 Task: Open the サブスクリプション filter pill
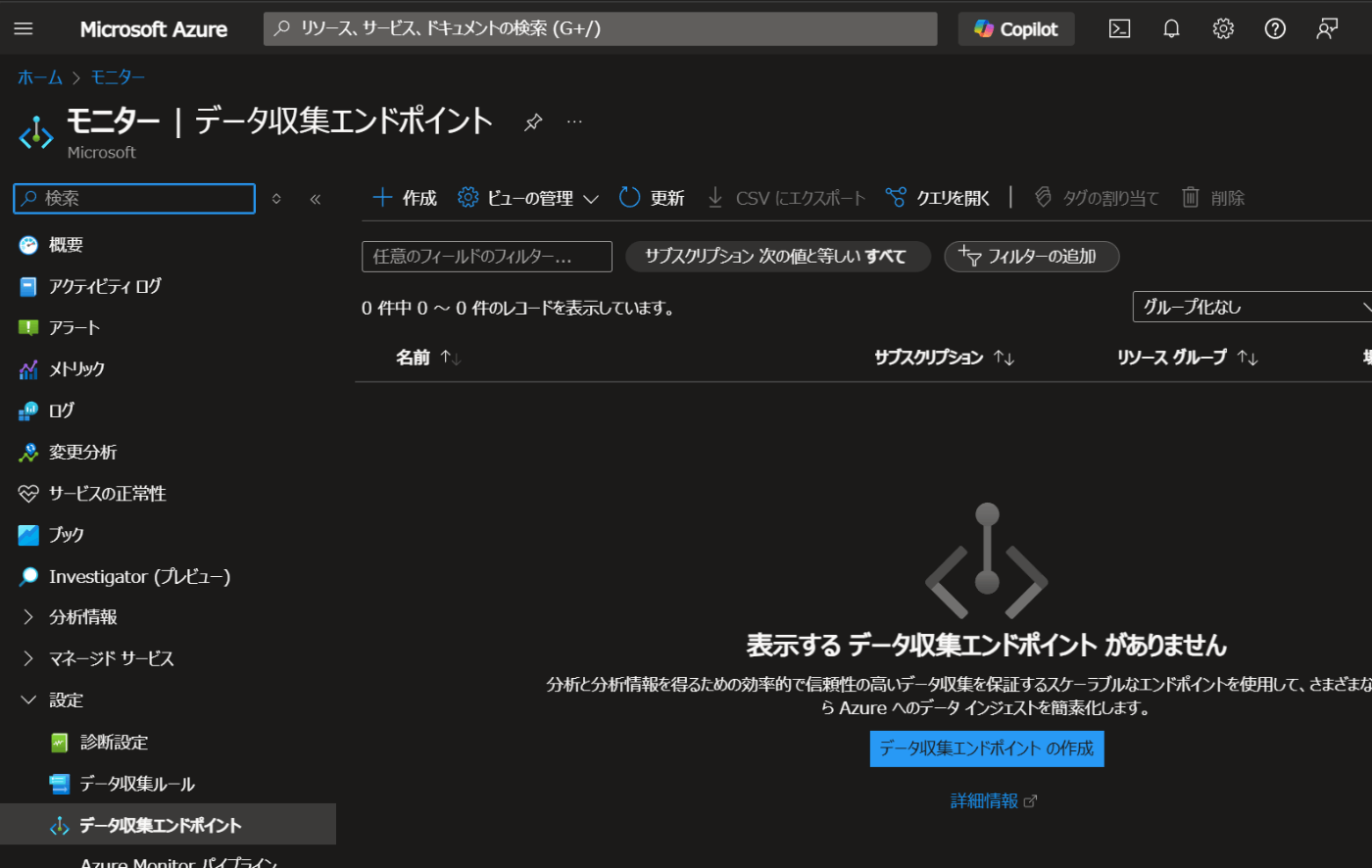(x=777, y=257)
